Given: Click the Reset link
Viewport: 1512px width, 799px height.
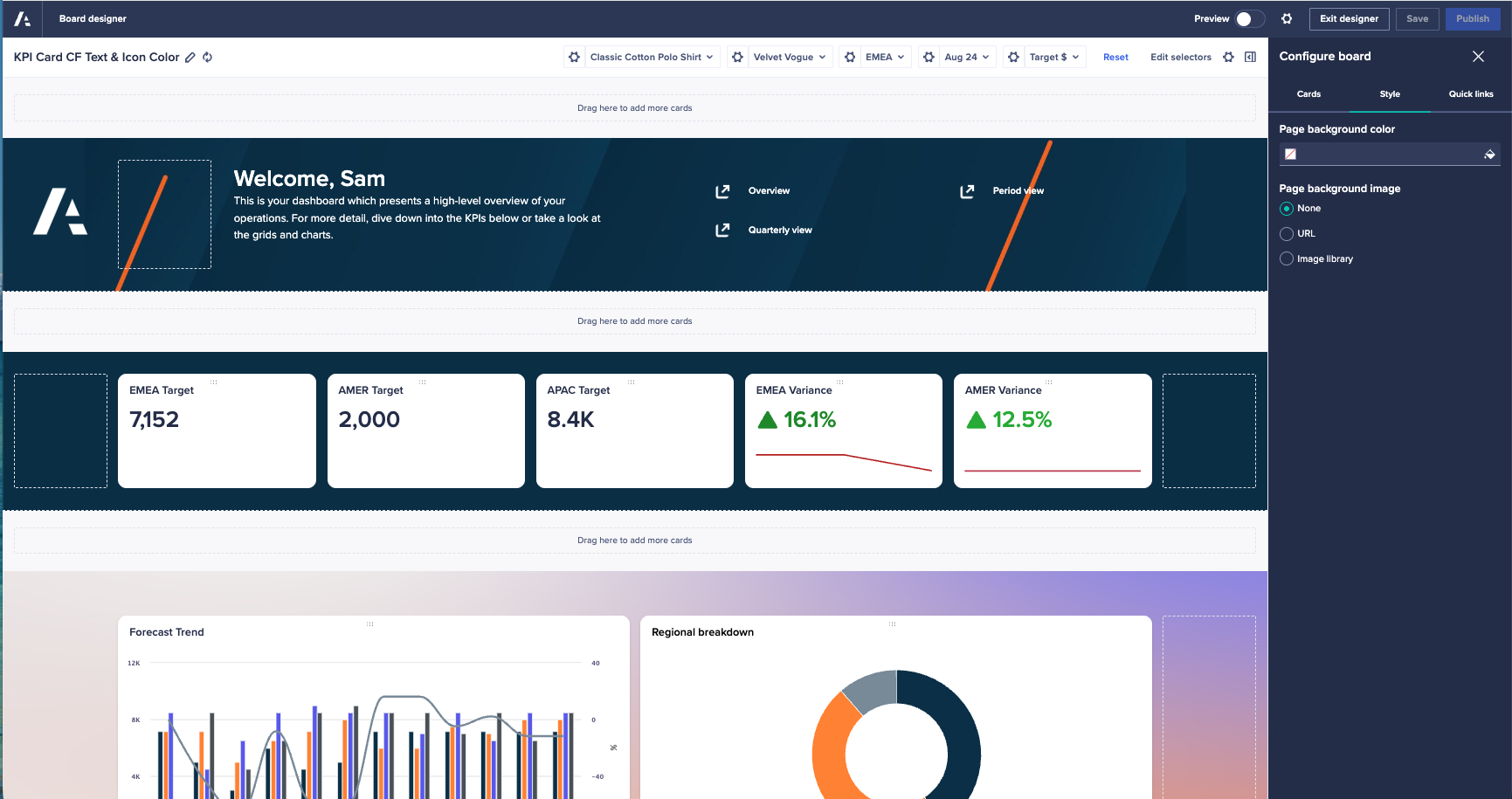Looking at the screenshot, I should point(1115,57).
